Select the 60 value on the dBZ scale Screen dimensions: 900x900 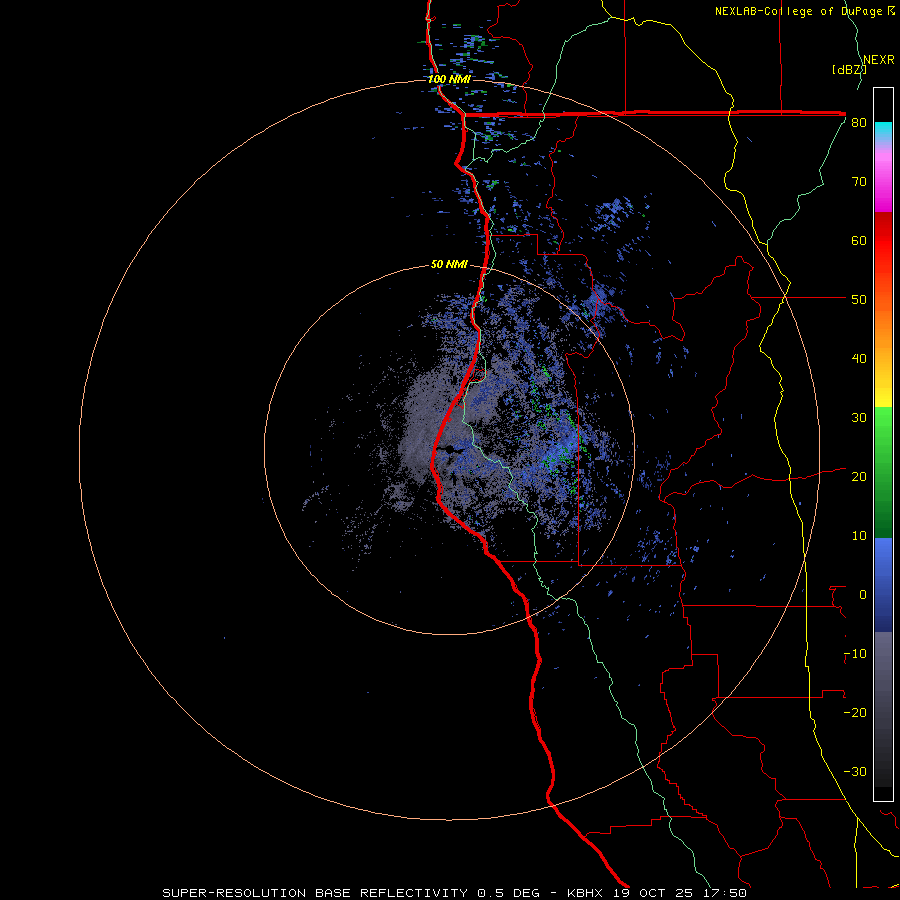click(859, 240)
